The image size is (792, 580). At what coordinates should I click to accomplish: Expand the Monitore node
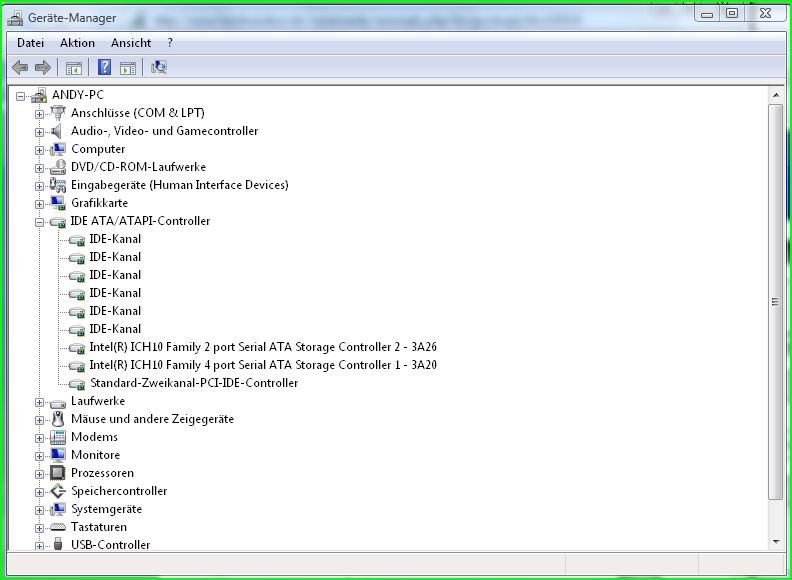click(39, 456)
